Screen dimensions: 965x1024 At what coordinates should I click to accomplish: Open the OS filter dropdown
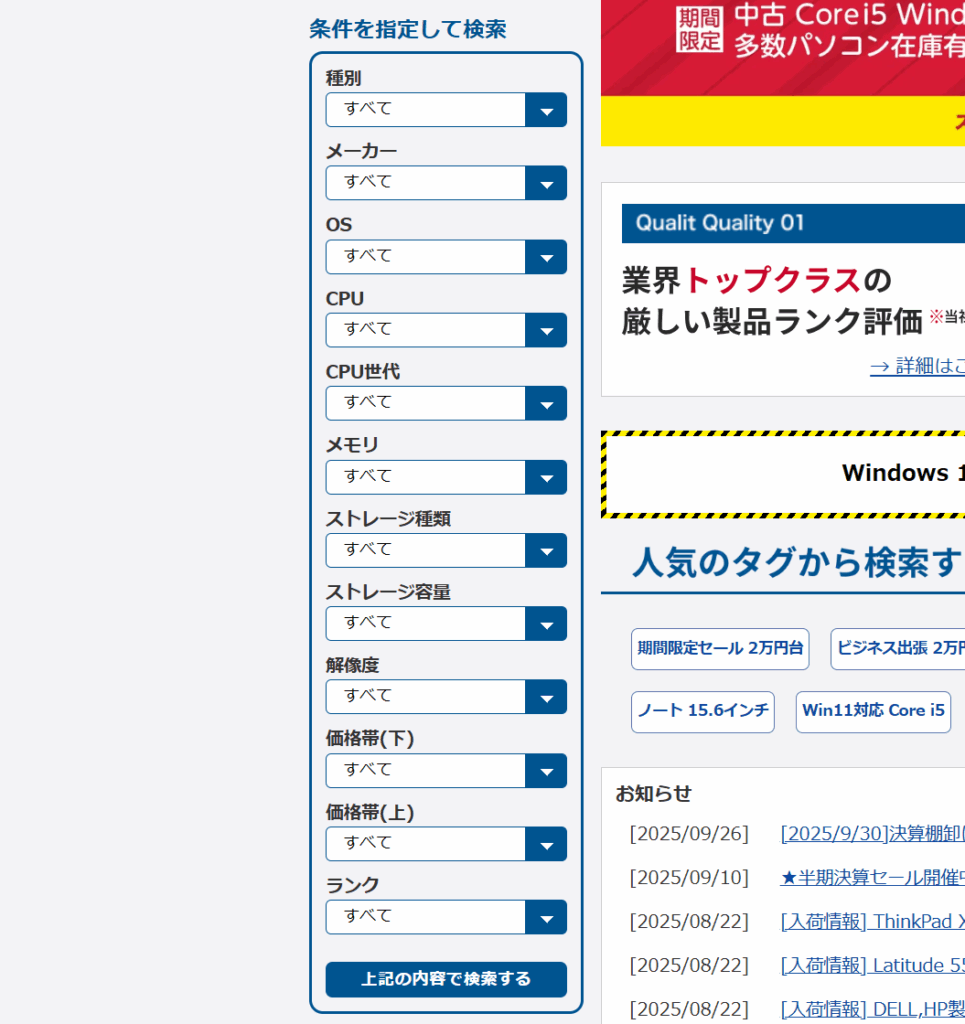click(445, 257)
